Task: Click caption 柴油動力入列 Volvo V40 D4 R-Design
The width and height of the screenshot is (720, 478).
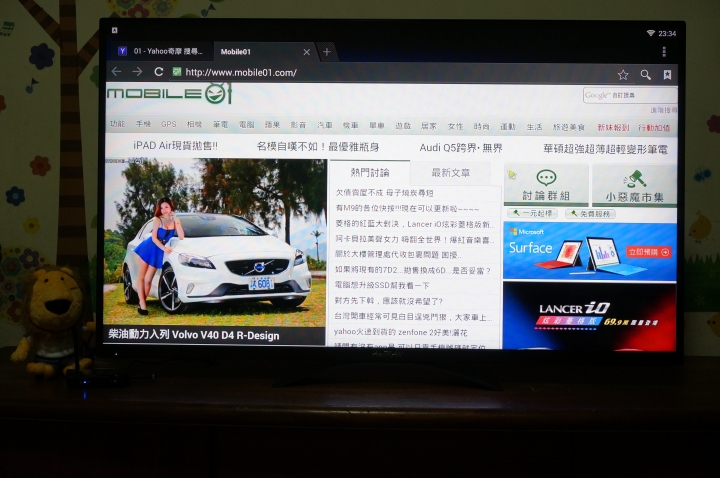Action: [193, 335]
